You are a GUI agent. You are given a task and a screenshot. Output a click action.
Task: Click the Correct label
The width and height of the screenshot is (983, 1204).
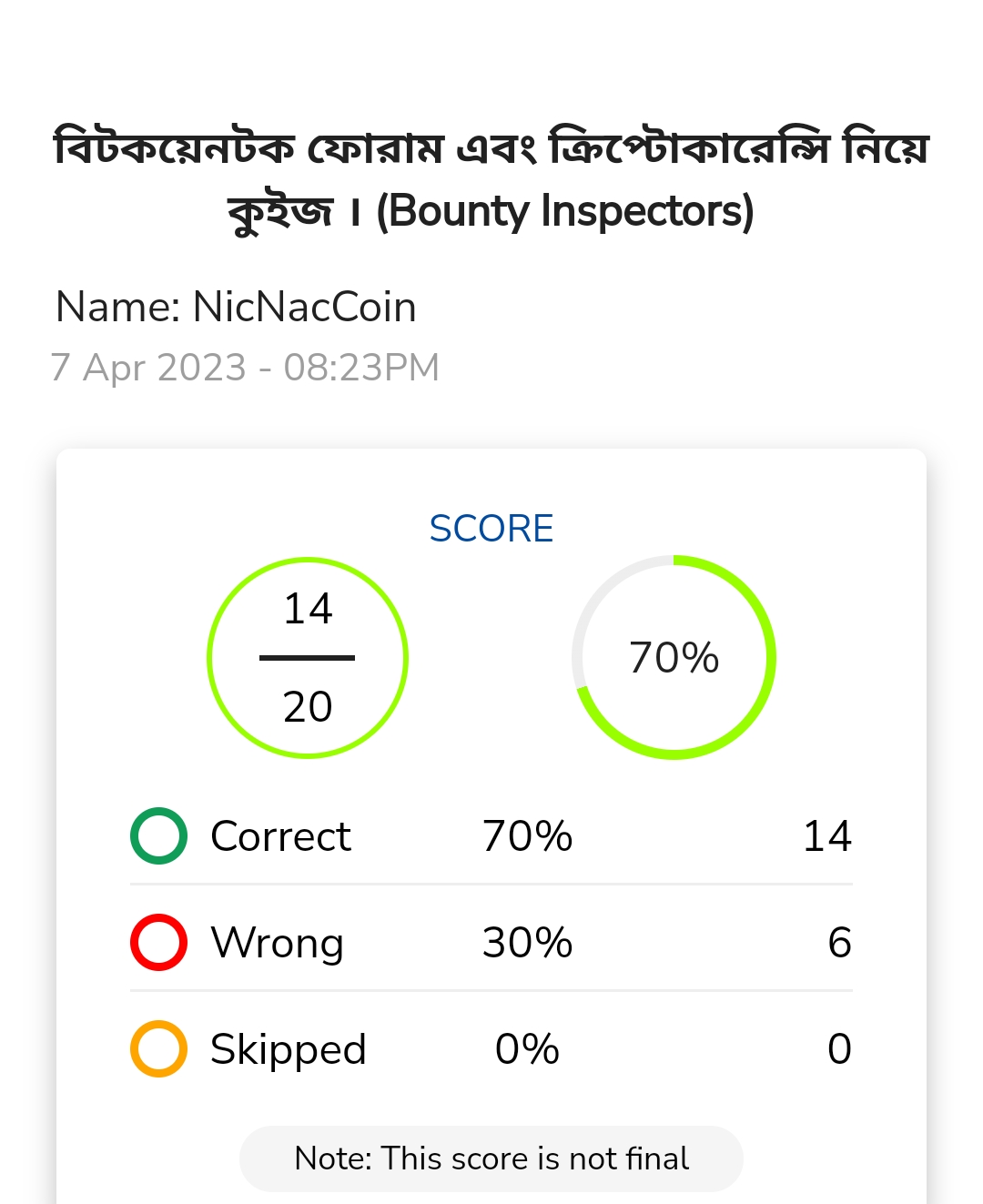tap(280, 836)
